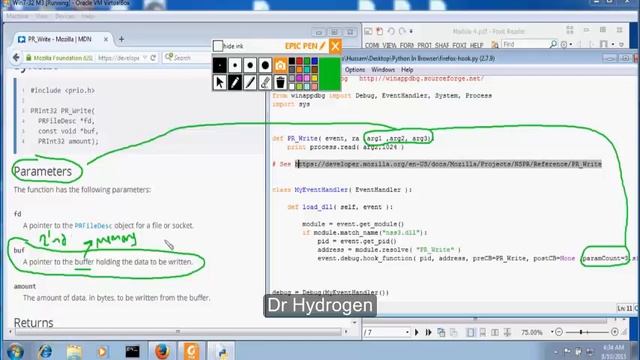Open Foxit quick access customize dropdown
The width and height of the screenshot is (640, 360).
click(x=411, y=31)
